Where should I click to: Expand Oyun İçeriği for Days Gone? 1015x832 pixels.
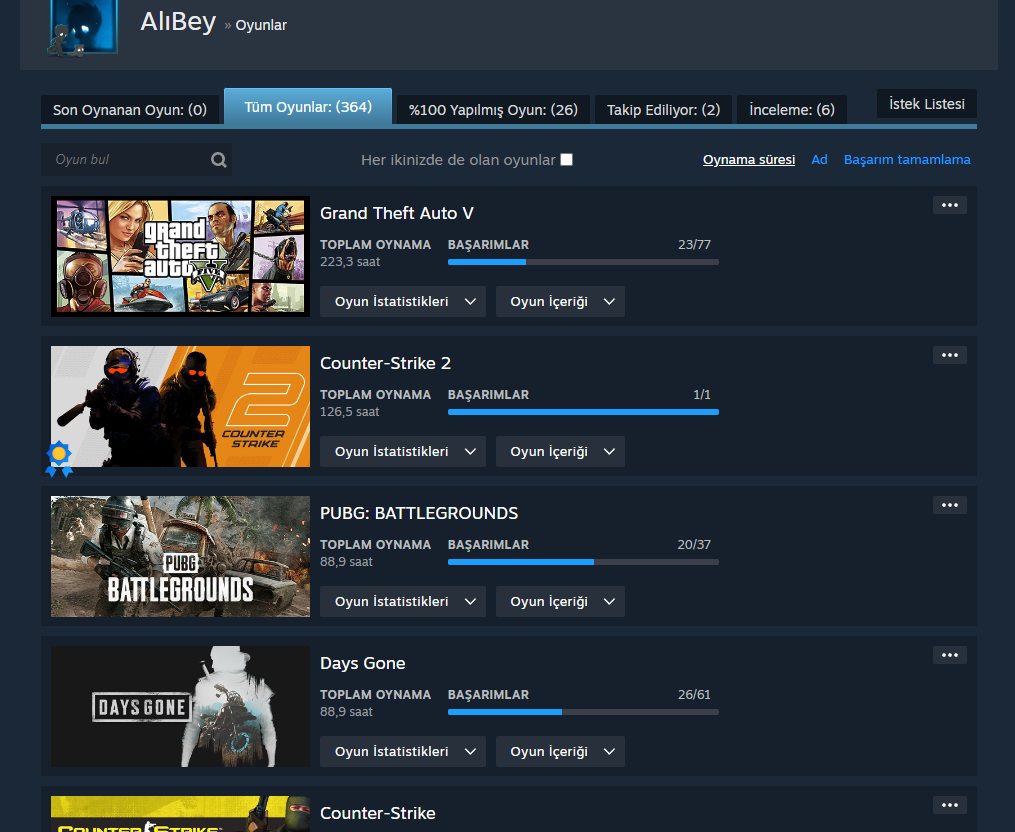[561, 752]
